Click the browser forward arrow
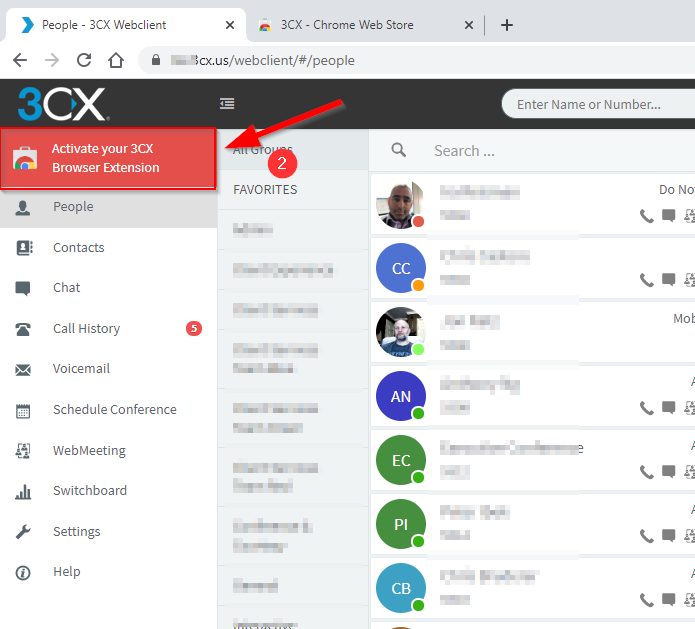 point(52,60)
